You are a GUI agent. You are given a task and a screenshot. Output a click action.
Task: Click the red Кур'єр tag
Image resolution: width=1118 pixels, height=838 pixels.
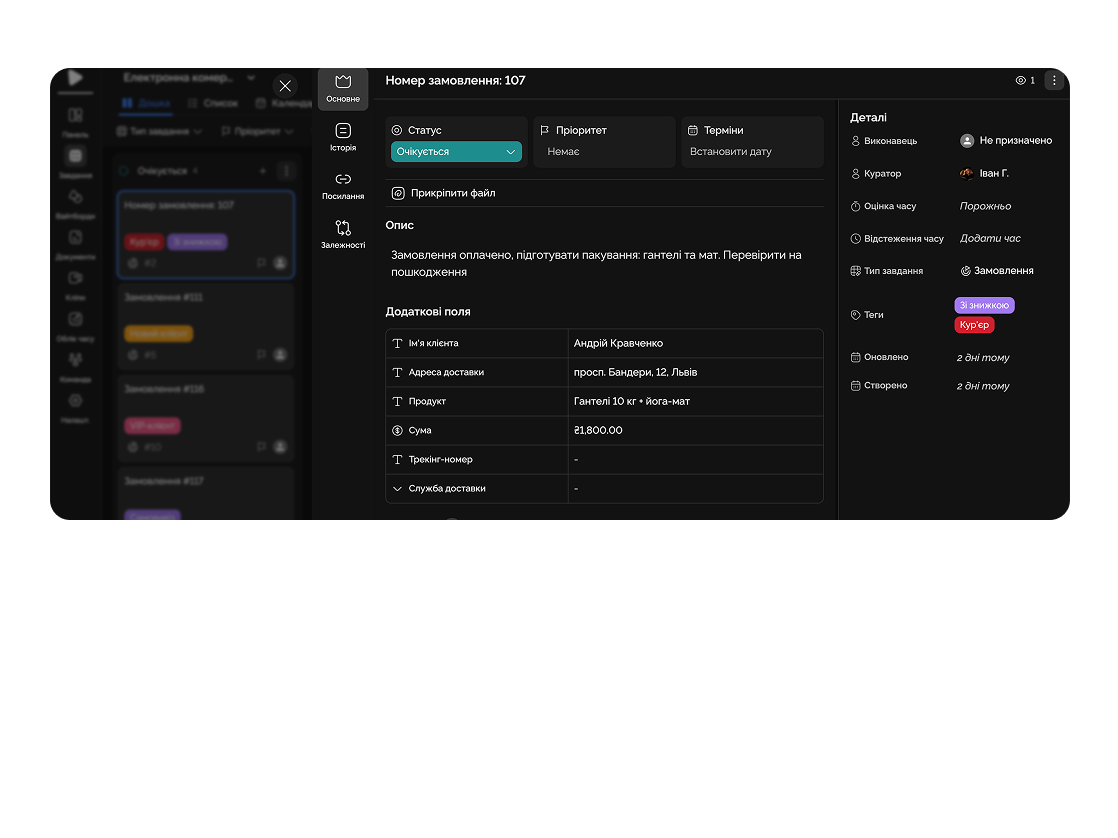click(x=974, y=325)
